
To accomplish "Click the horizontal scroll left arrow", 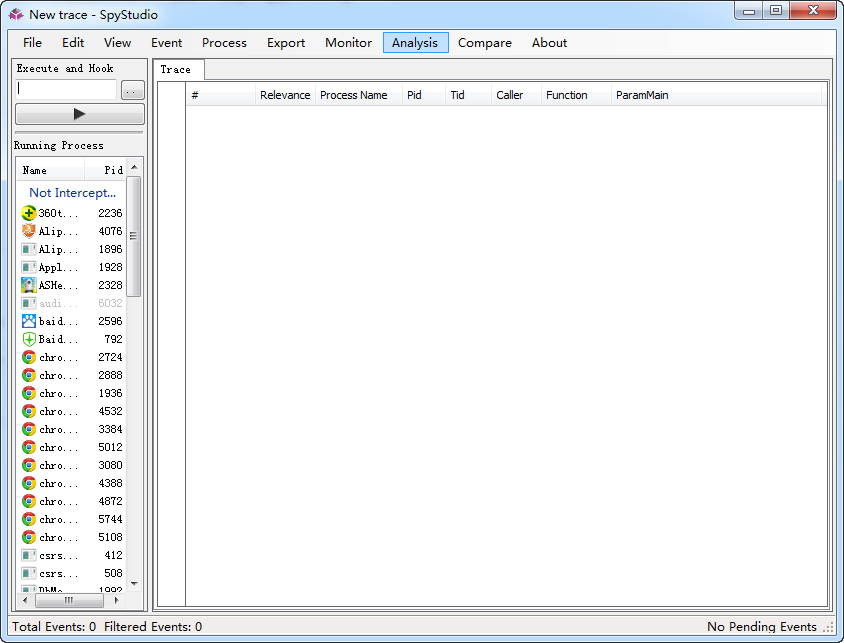I will [25, 600].
